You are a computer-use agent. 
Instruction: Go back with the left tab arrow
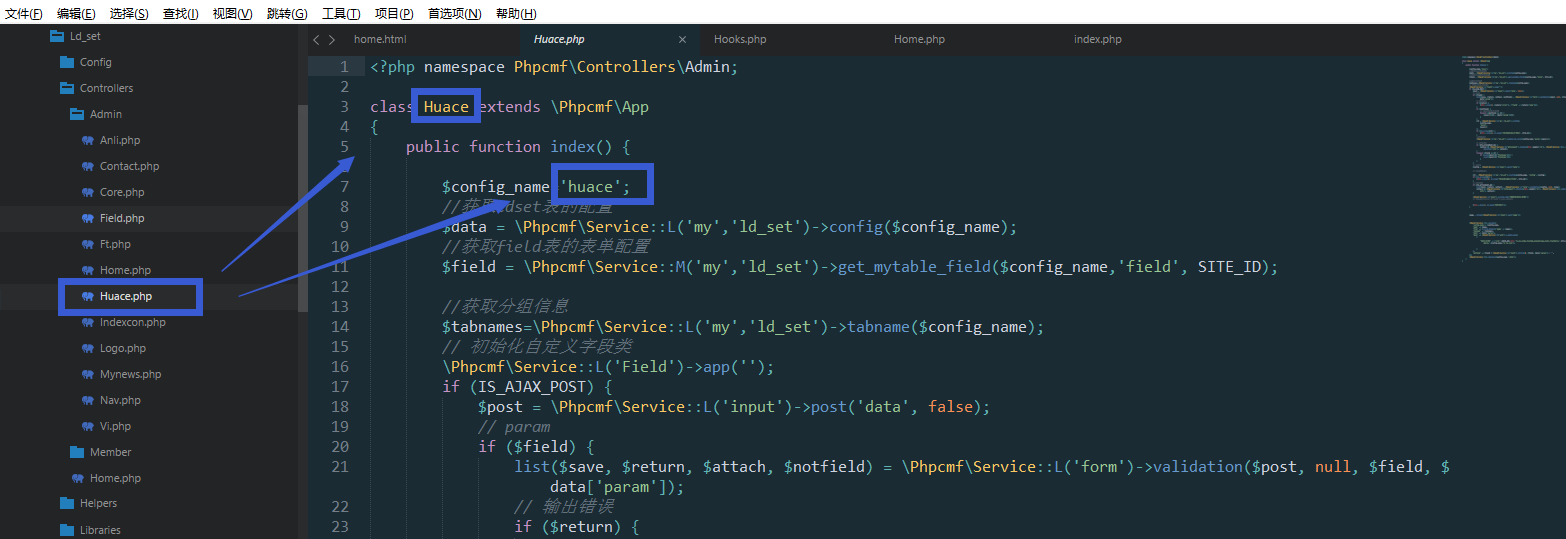point(316,40)
